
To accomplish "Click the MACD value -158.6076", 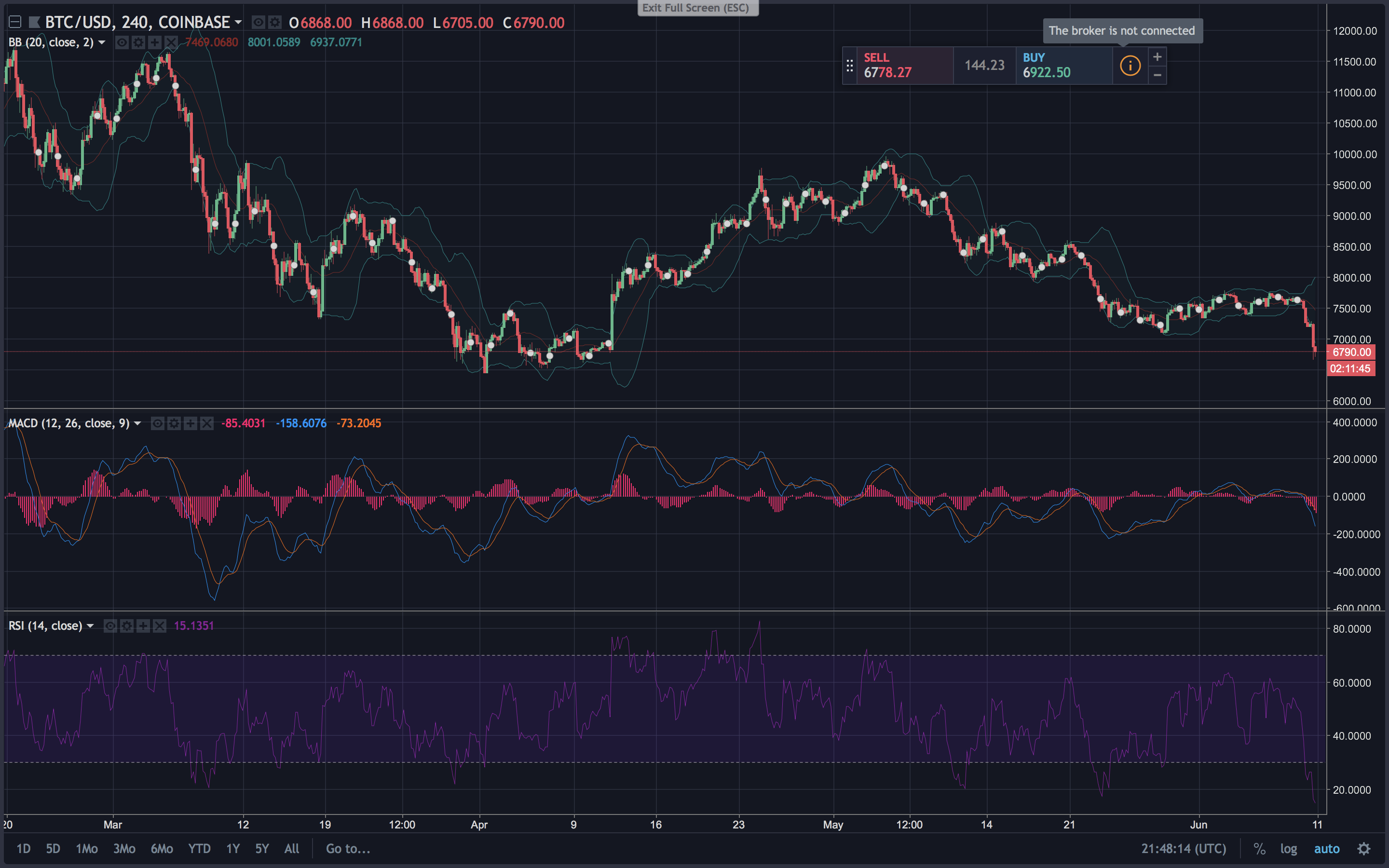I will [301, 423].
